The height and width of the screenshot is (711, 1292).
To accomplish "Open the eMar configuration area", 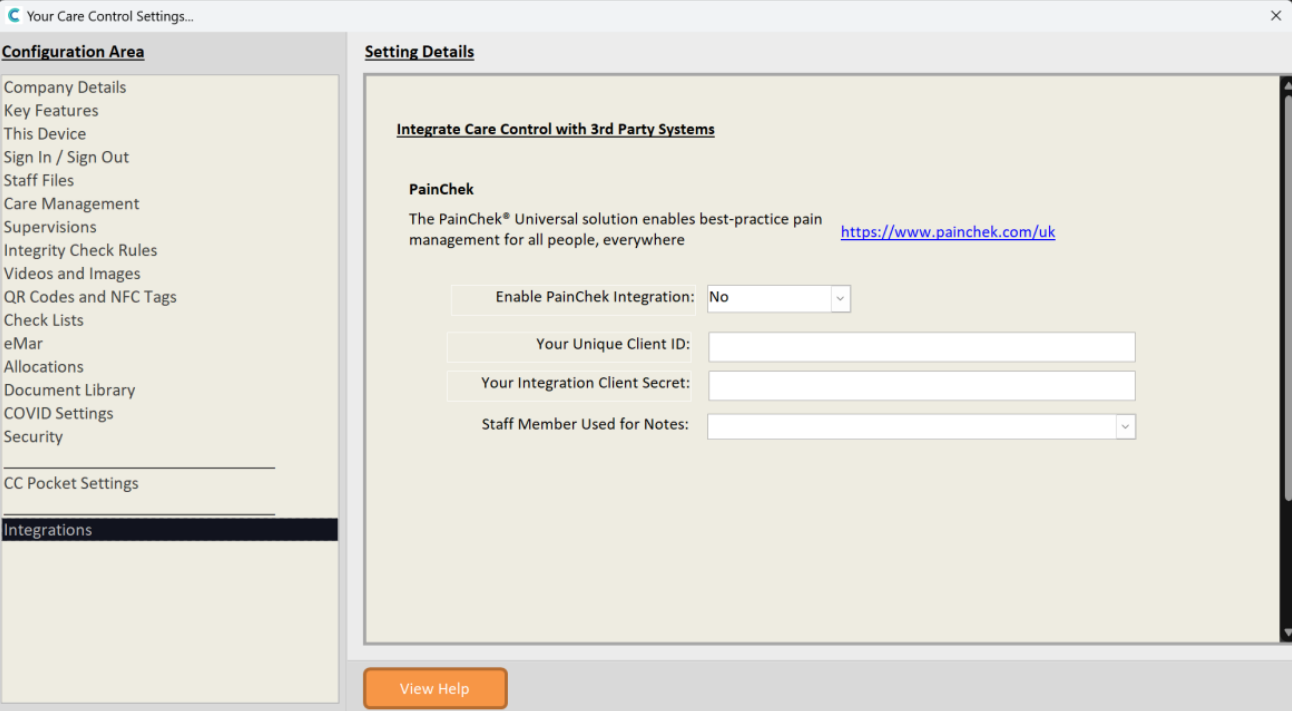I will [x=23, y=343].
